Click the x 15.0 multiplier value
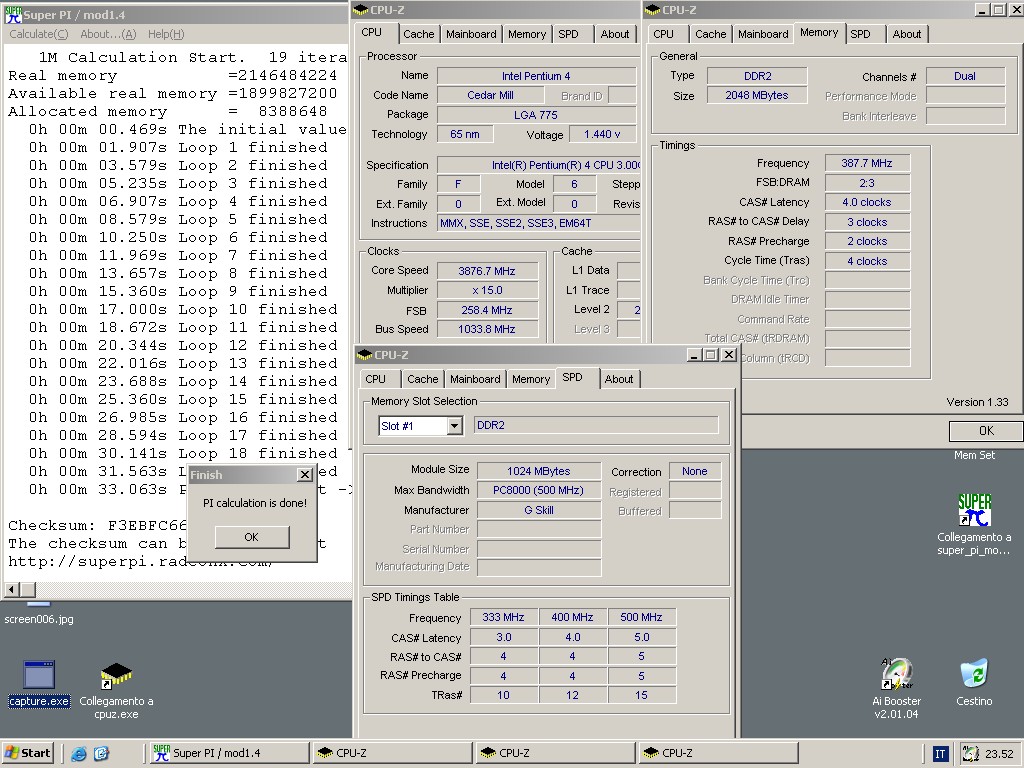The image size is (1024, 768). pos(487,291)
